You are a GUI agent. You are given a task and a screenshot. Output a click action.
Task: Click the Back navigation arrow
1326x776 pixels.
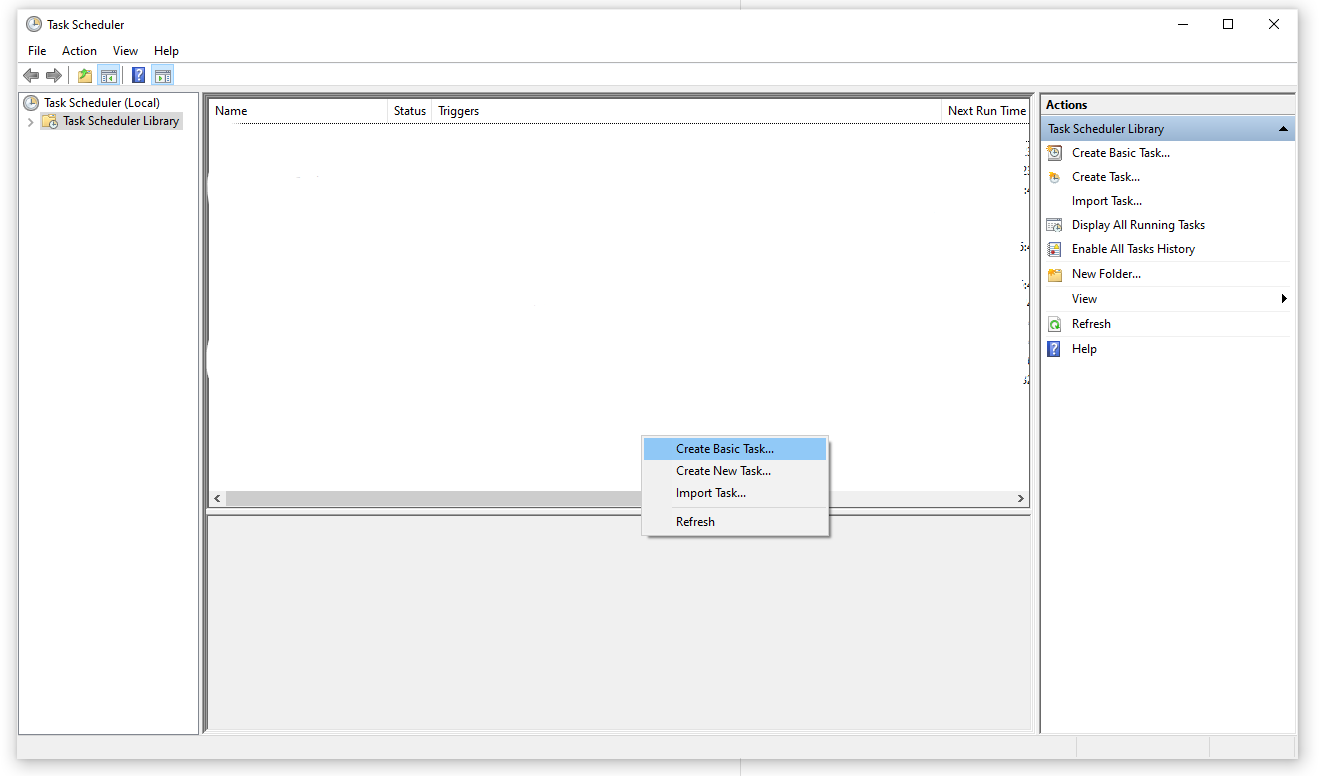pyautogui.click(x=31, y=74)
